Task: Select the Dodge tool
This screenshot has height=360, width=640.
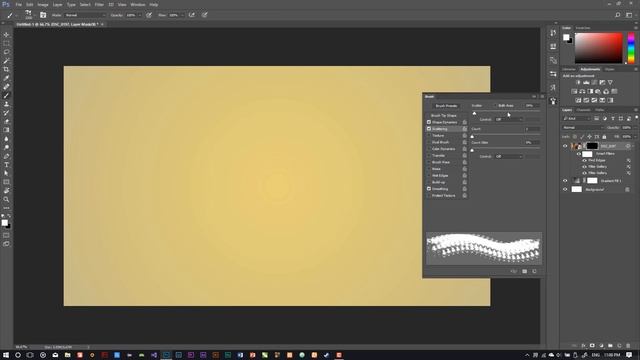Action: click(6, 147)
